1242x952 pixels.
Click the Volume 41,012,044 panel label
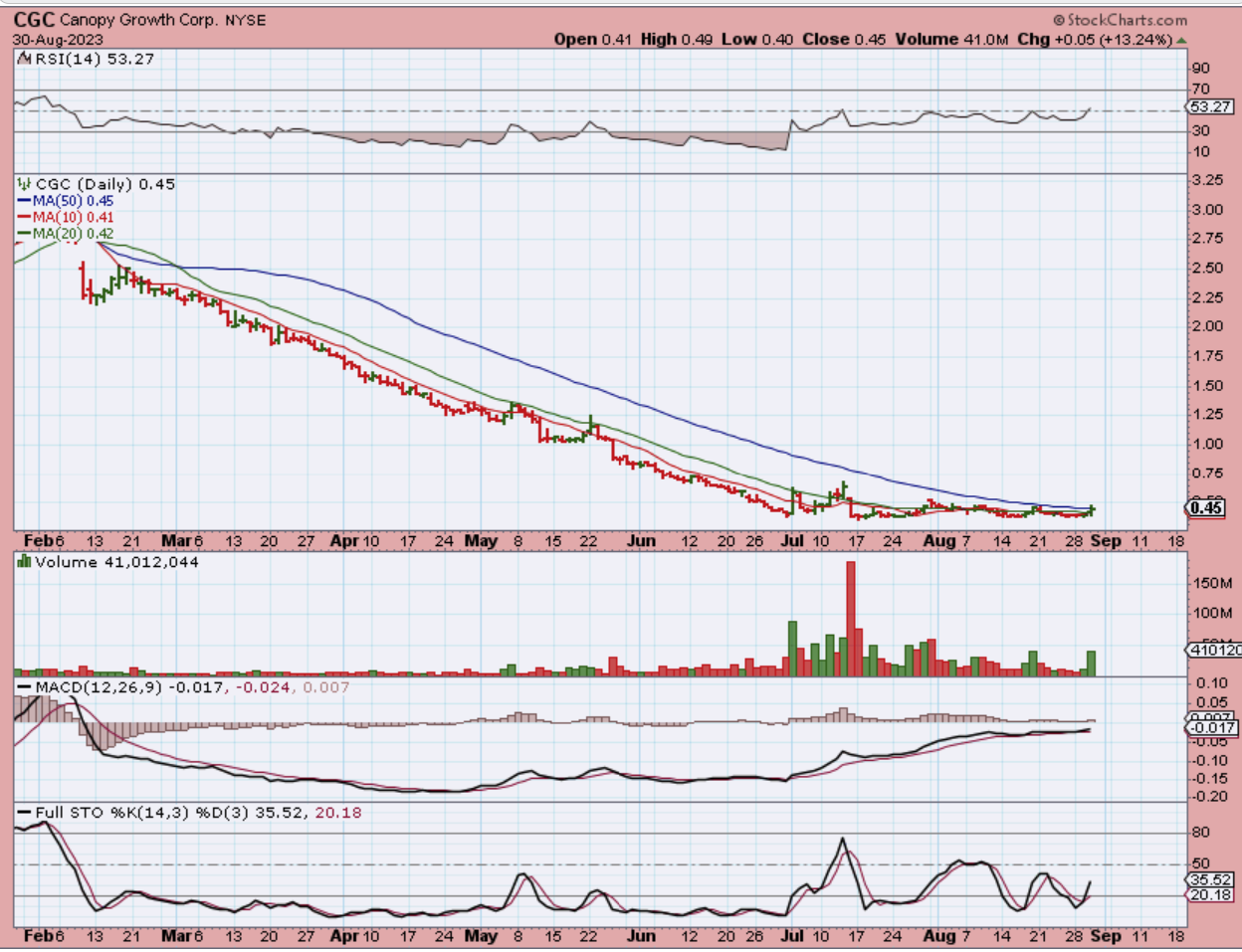[116, 562]
